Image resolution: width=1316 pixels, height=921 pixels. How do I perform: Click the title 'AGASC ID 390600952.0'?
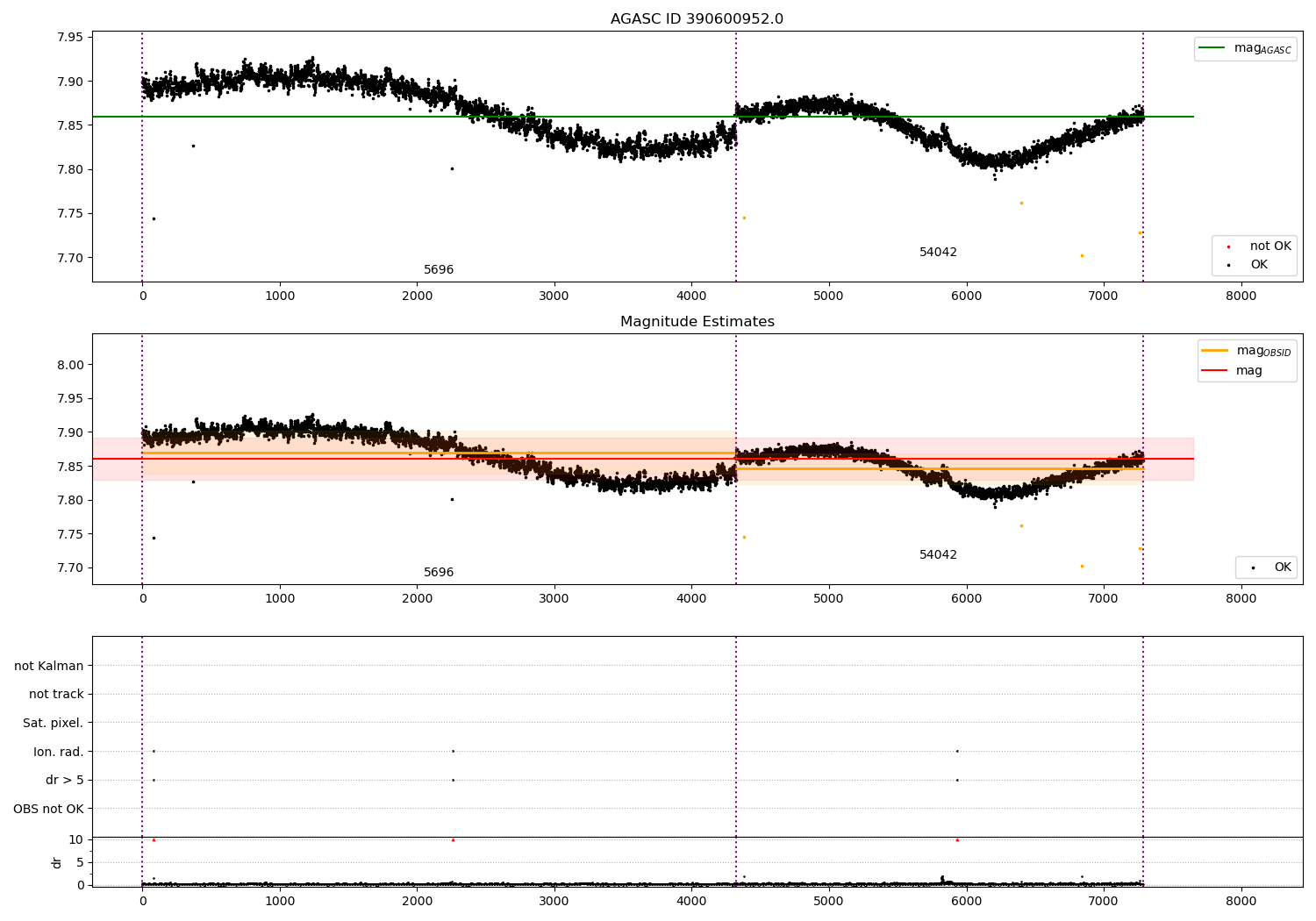point(697,19)
